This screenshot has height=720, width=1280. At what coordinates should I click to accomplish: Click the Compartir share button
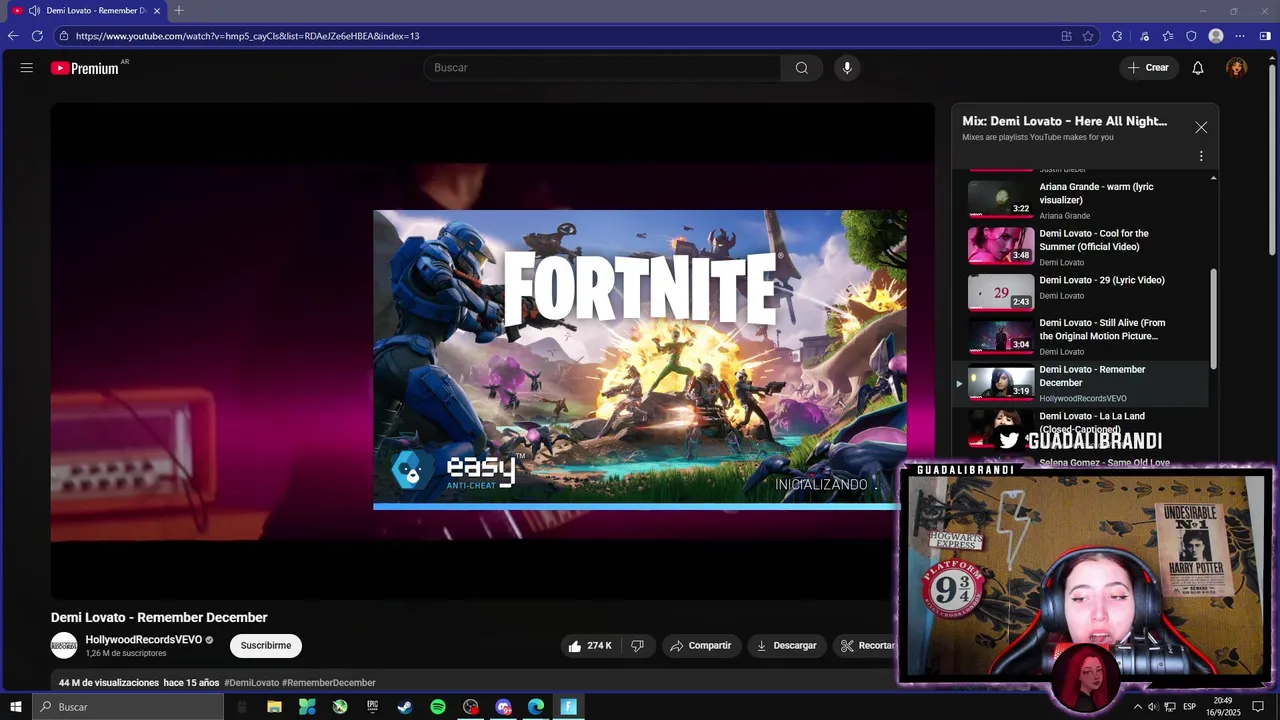[x=701, y=646]
